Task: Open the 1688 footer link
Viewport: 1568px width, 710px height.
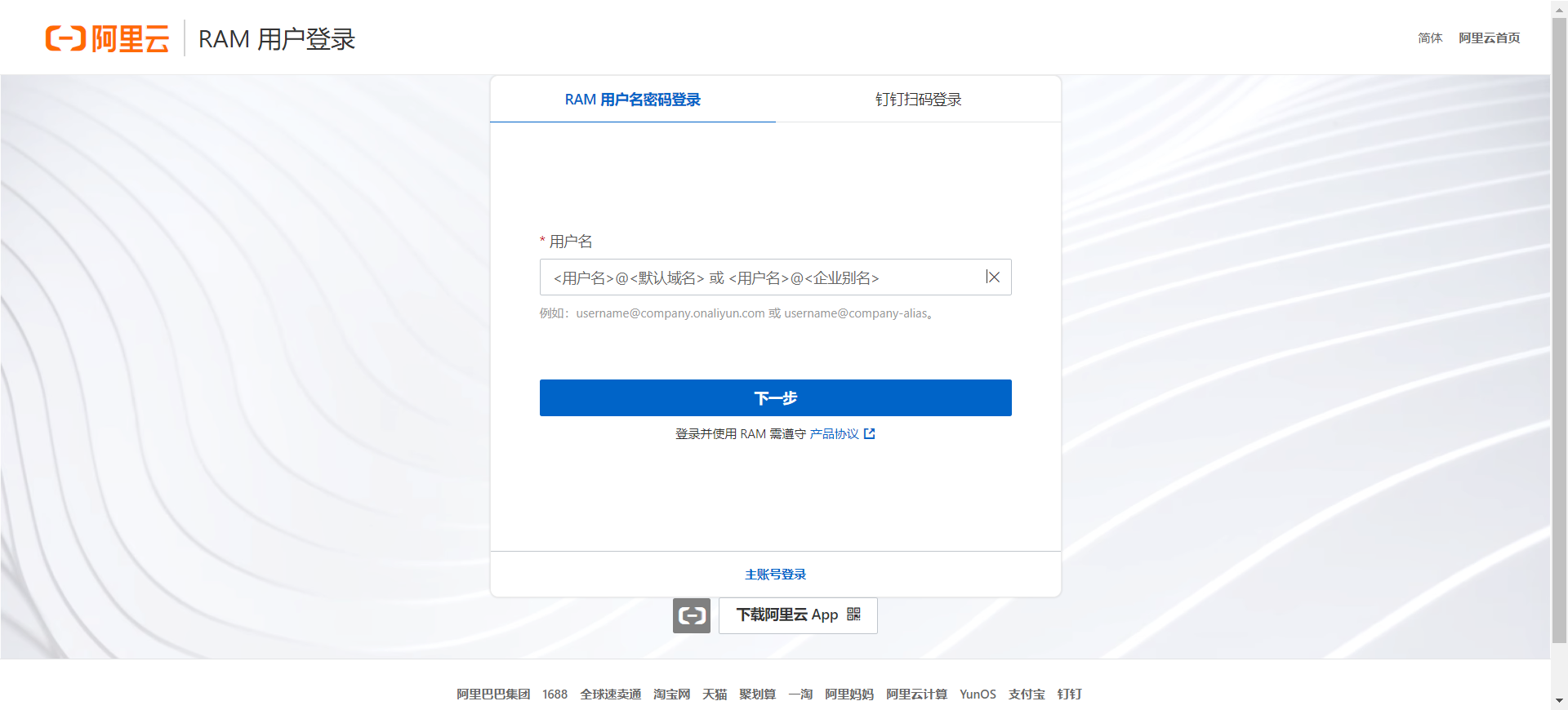Action: point(555,694)
